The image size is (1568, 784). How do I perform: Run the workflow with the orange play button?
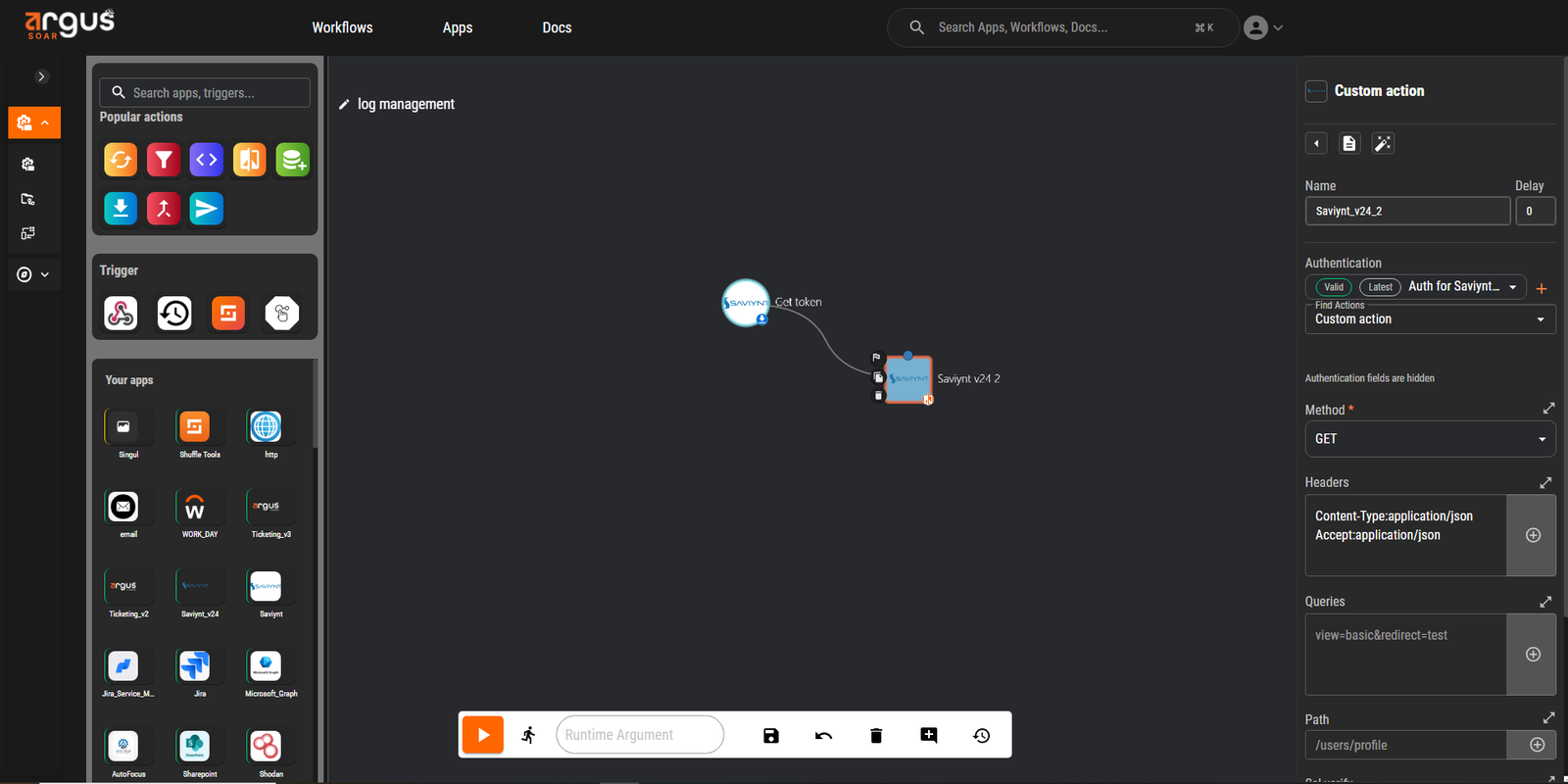pyautogui.click(x=482, y=735)
